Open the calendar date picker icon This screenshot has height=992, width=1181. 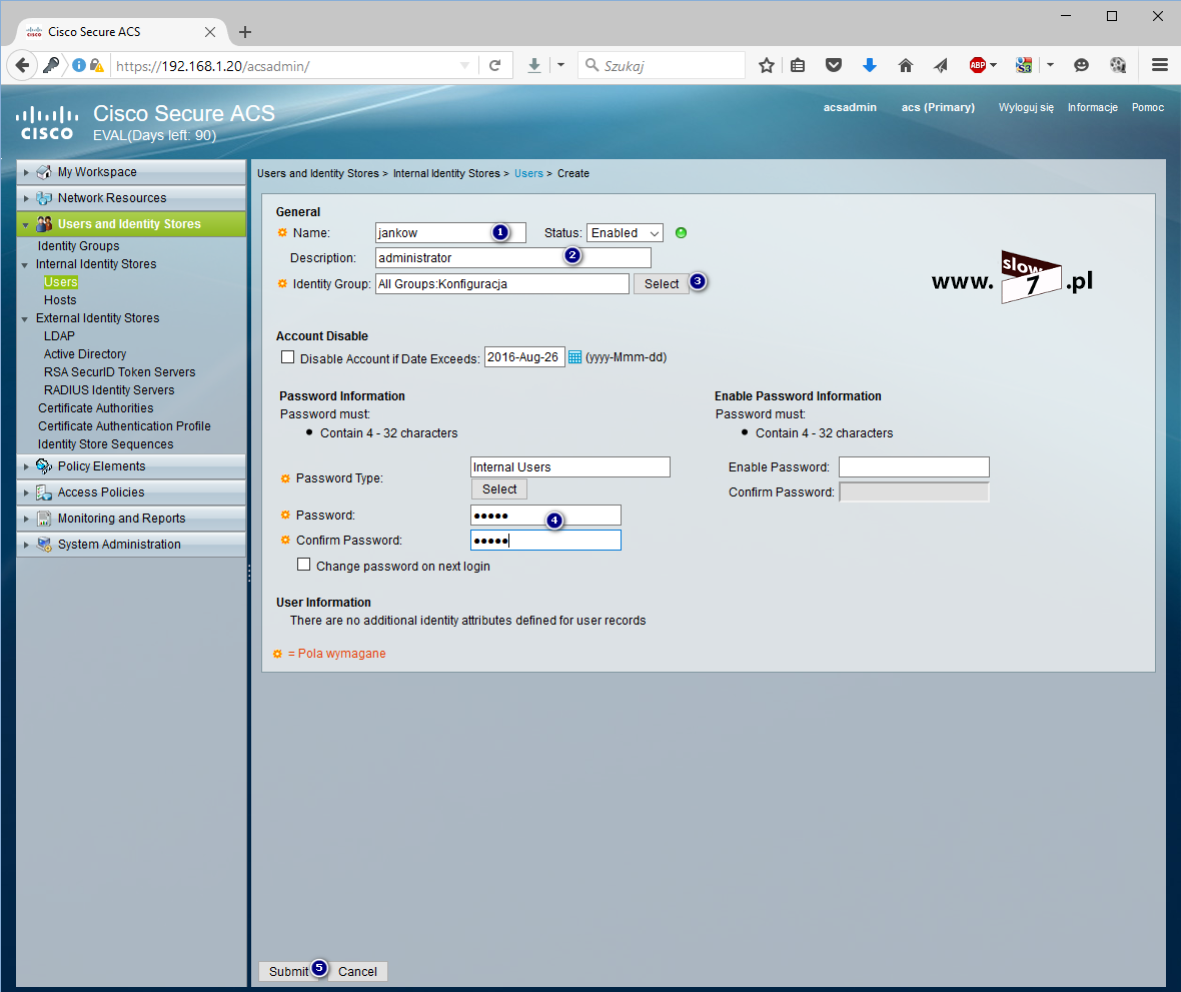[575, 357]
